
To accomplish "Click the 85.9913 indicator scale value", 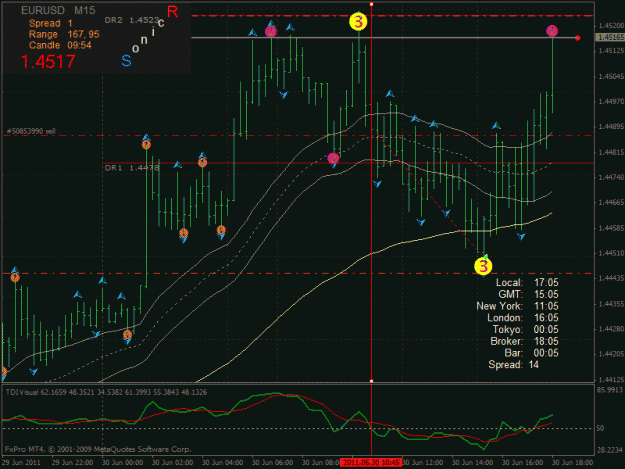I will tap(609, 390).
